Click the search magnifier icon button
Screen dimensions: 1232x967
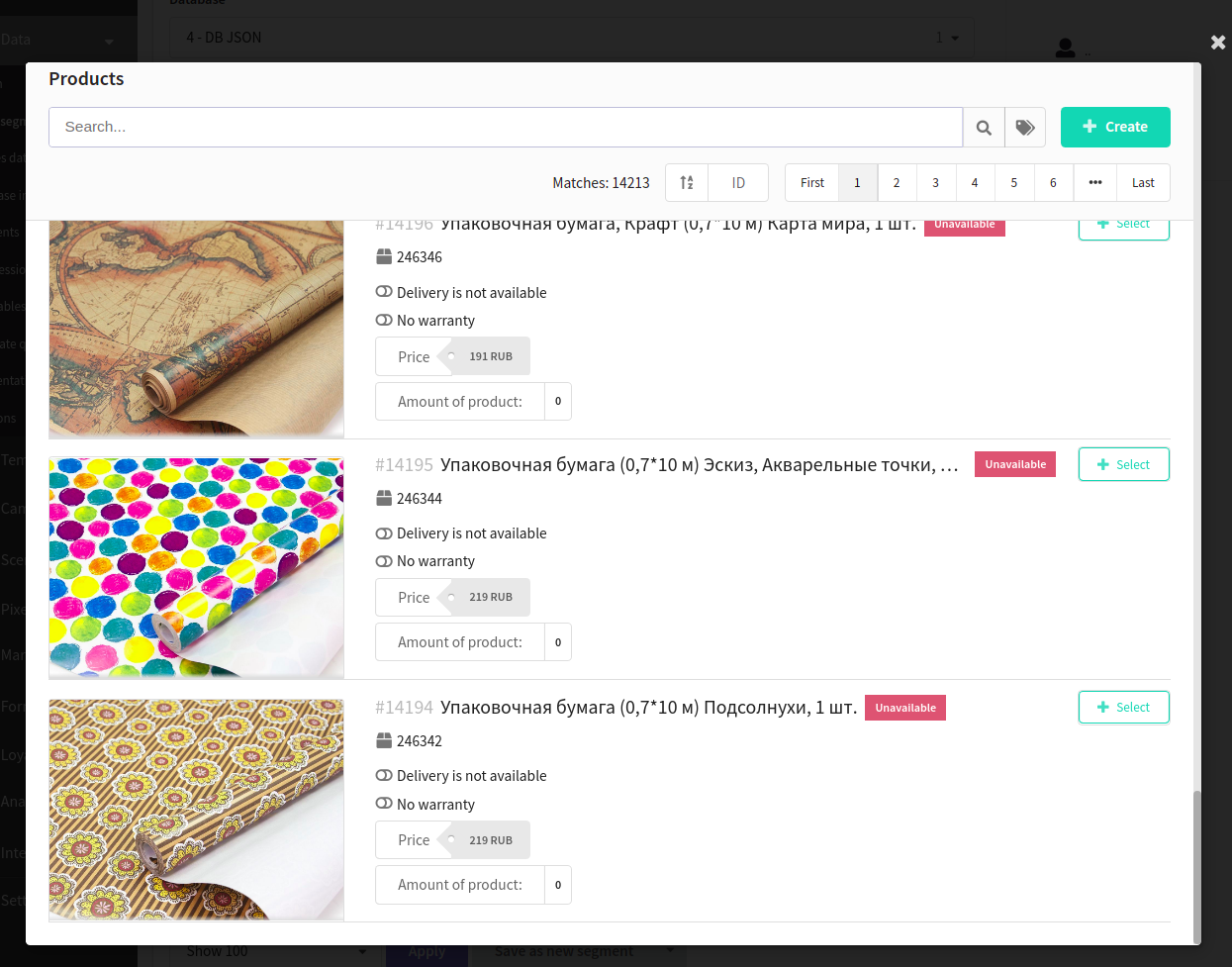coord(984,128)
